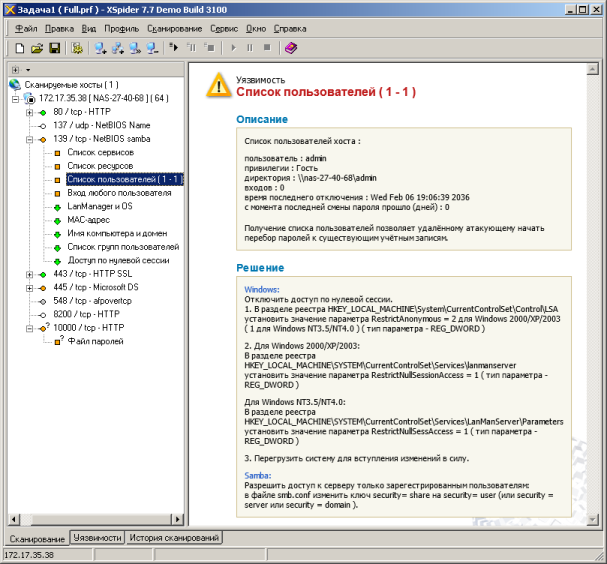607x564 pixels.
Task: Click green arrow icon beside MAC-адрес
Action: point(57,221)
